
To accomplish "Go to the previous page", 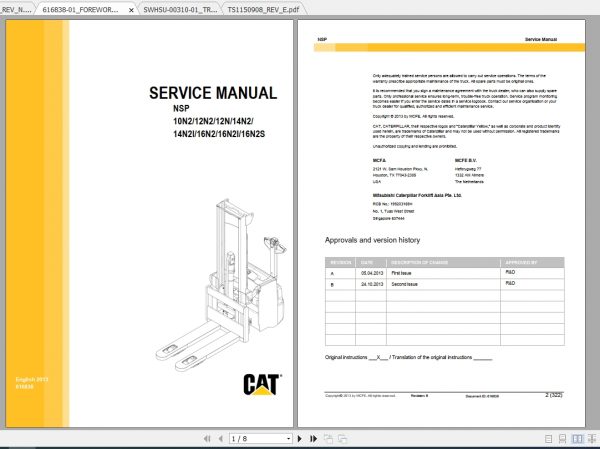I will click(220, 439).
